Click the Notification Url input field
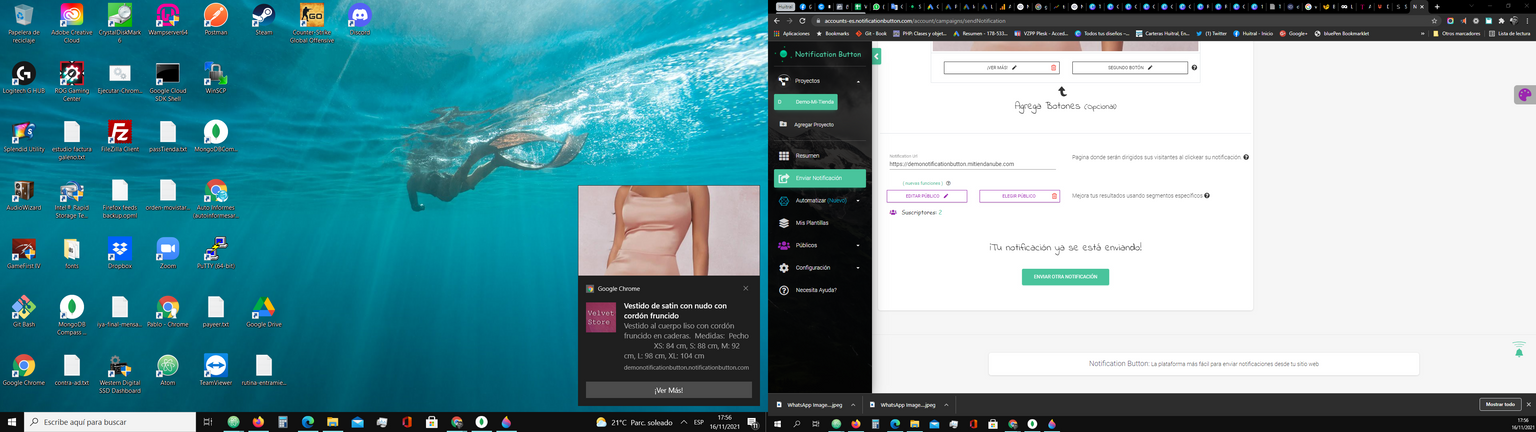Screen dimensions: 1536x432 coord(971,164)
